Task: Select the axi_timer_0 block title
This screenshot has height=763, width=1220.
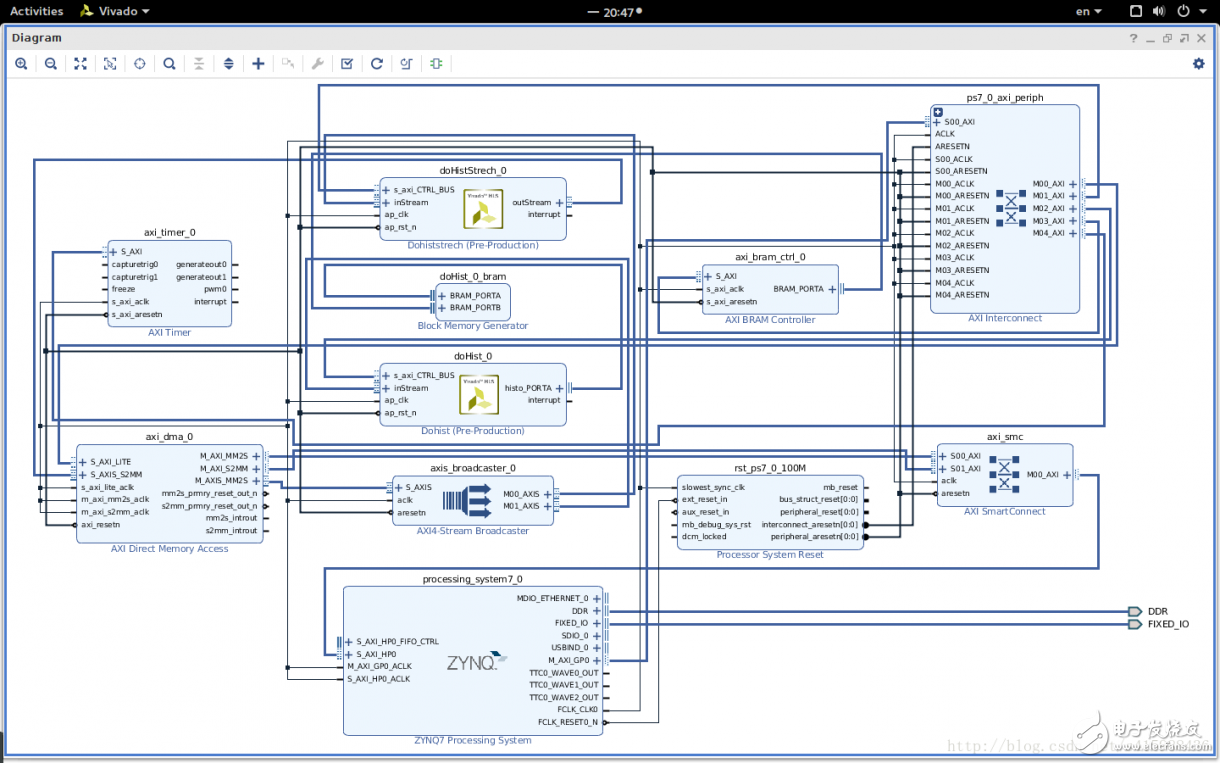Action: pos(170,232)
